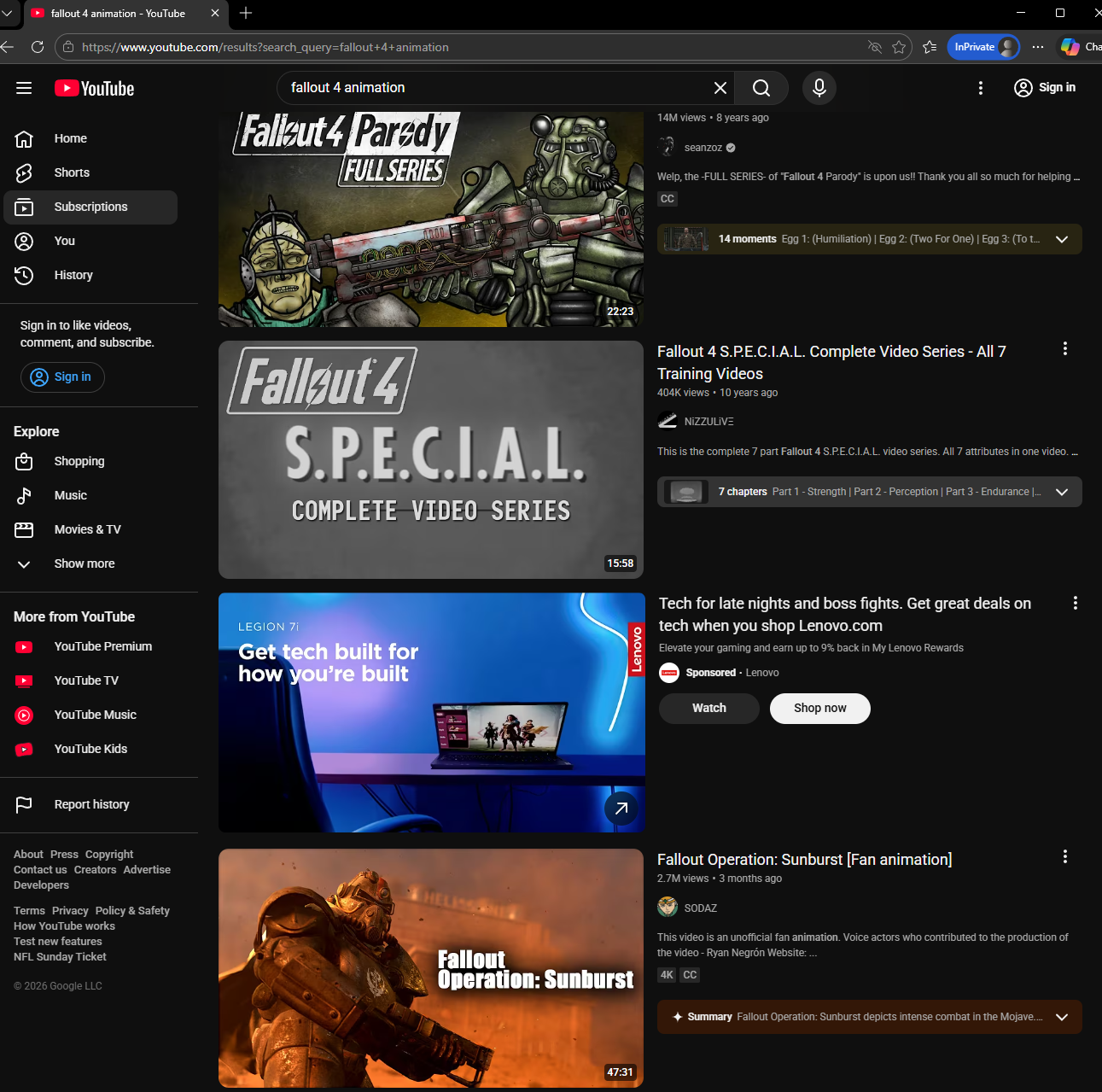Open How YouTube works footer link
Viewport: 1102px width, 1092px height.
coord(64,926)
